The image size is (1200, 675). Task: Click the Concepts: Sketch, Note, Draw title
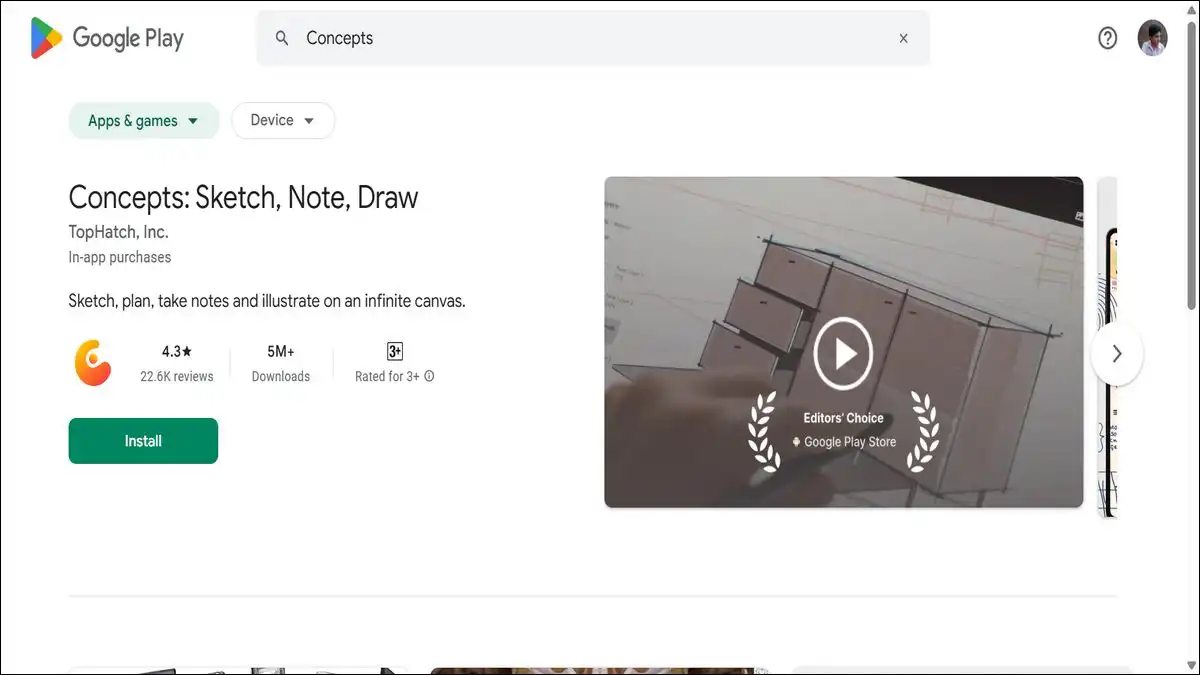coord(243,197)
